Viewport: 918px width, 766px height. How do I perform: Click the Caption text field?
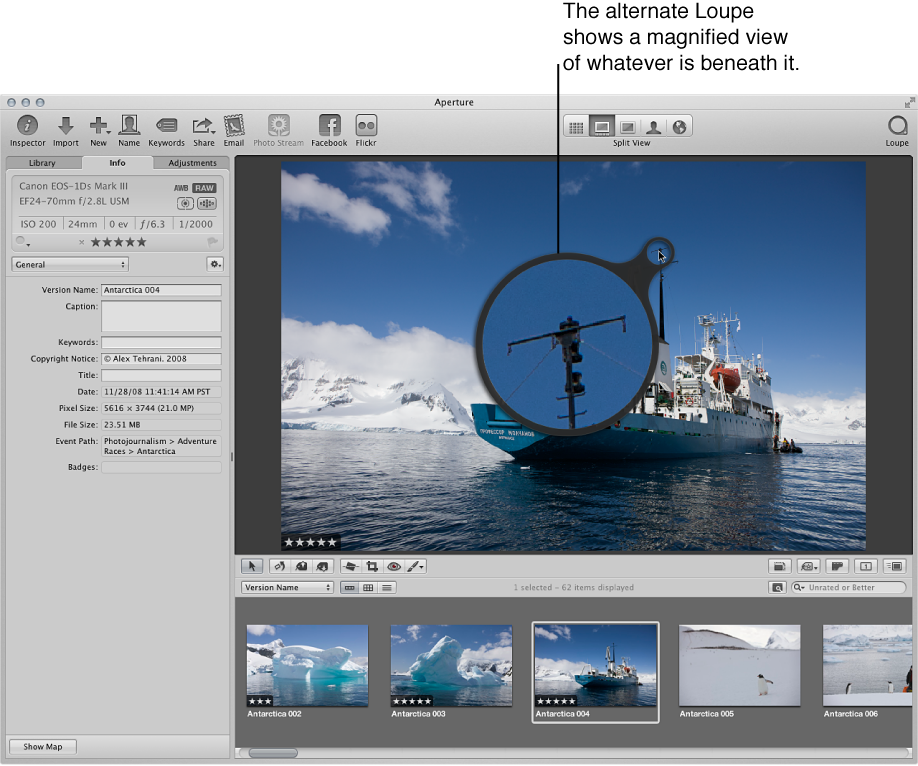tap(161, 316)
